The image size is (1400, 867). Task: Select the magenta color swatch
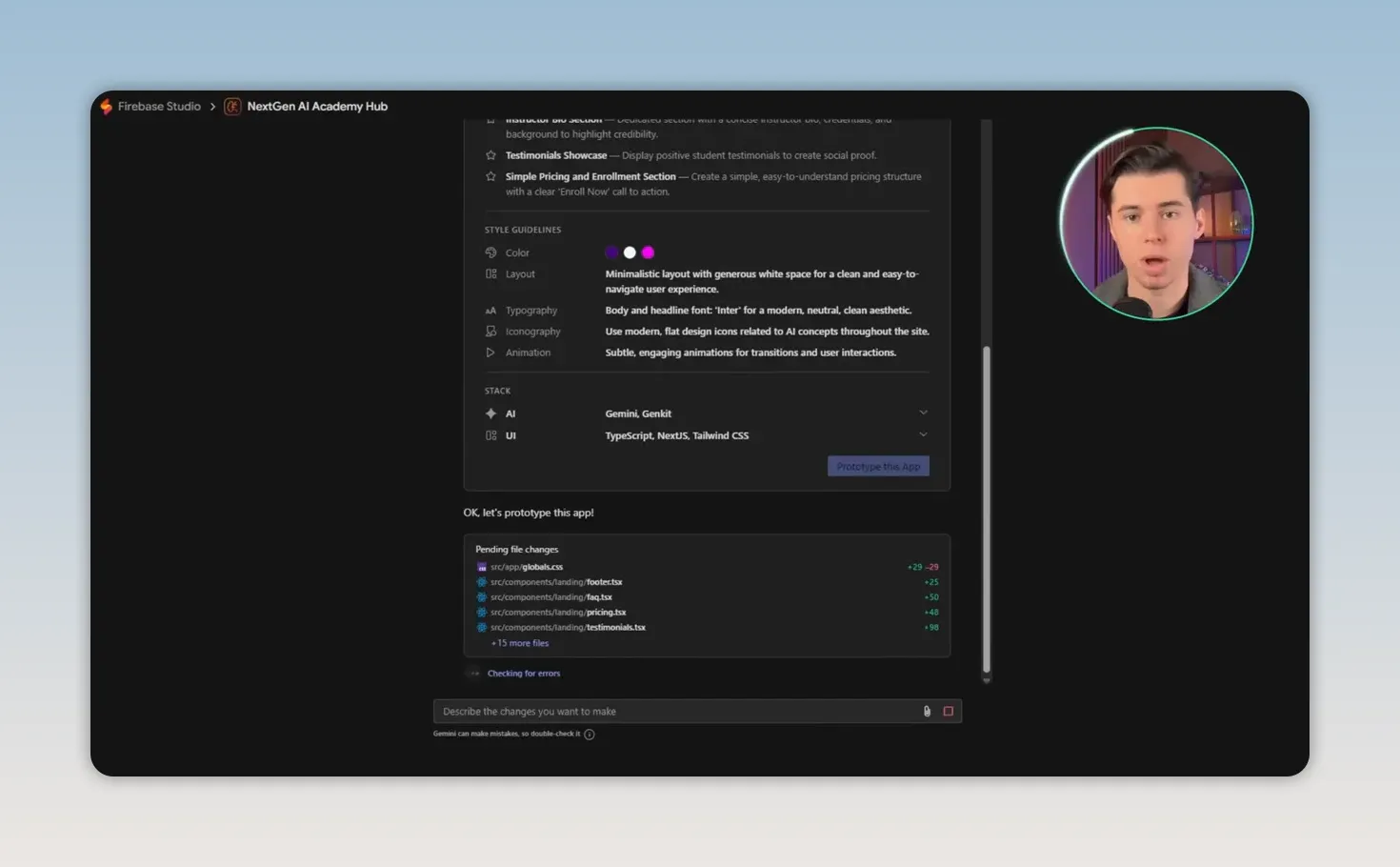648,252
